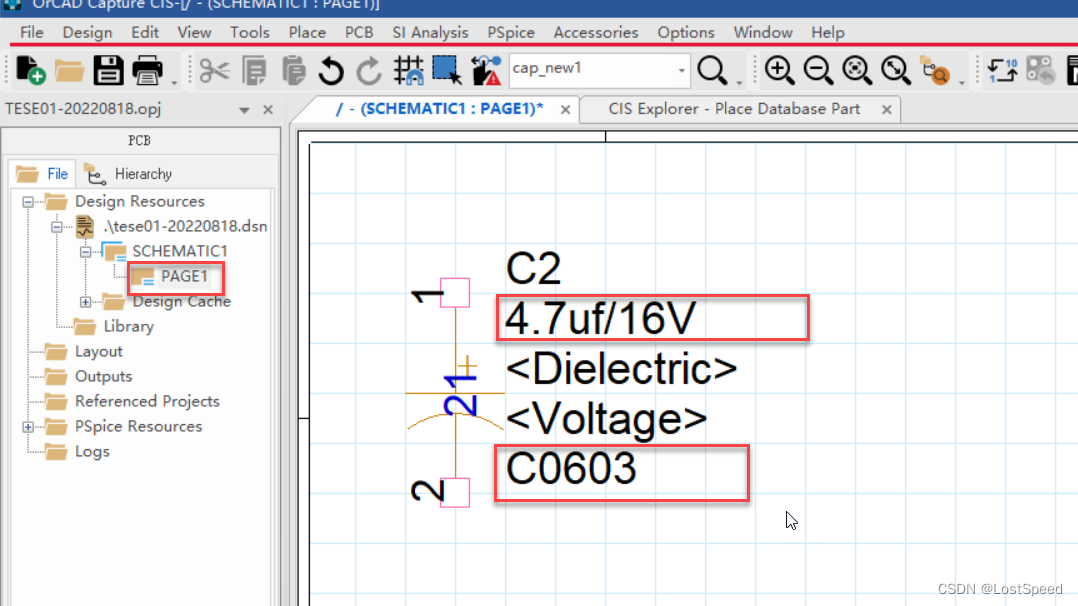Switch to the CIS Explorer tab

[x=738, y=108]
